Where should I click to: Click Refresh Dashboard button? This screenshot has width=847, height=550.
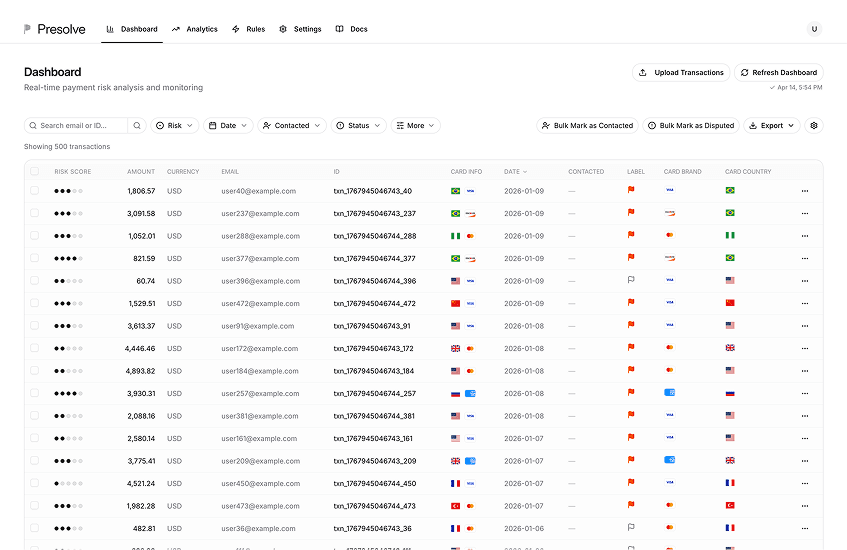[778, 72]
